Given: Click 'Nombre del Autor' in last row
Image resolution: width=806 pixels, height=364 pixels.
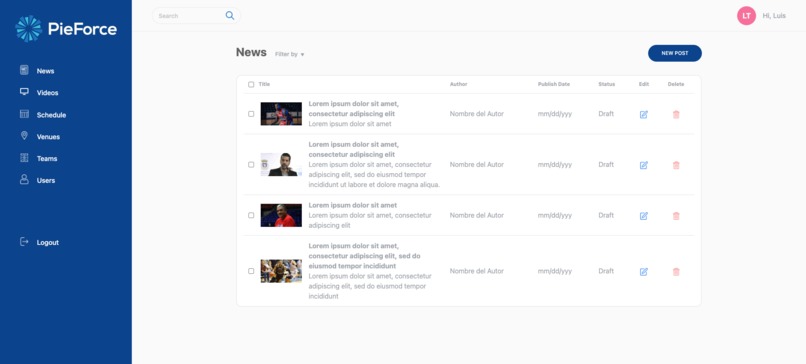Looking at the screenshot, I should [477, 271].
